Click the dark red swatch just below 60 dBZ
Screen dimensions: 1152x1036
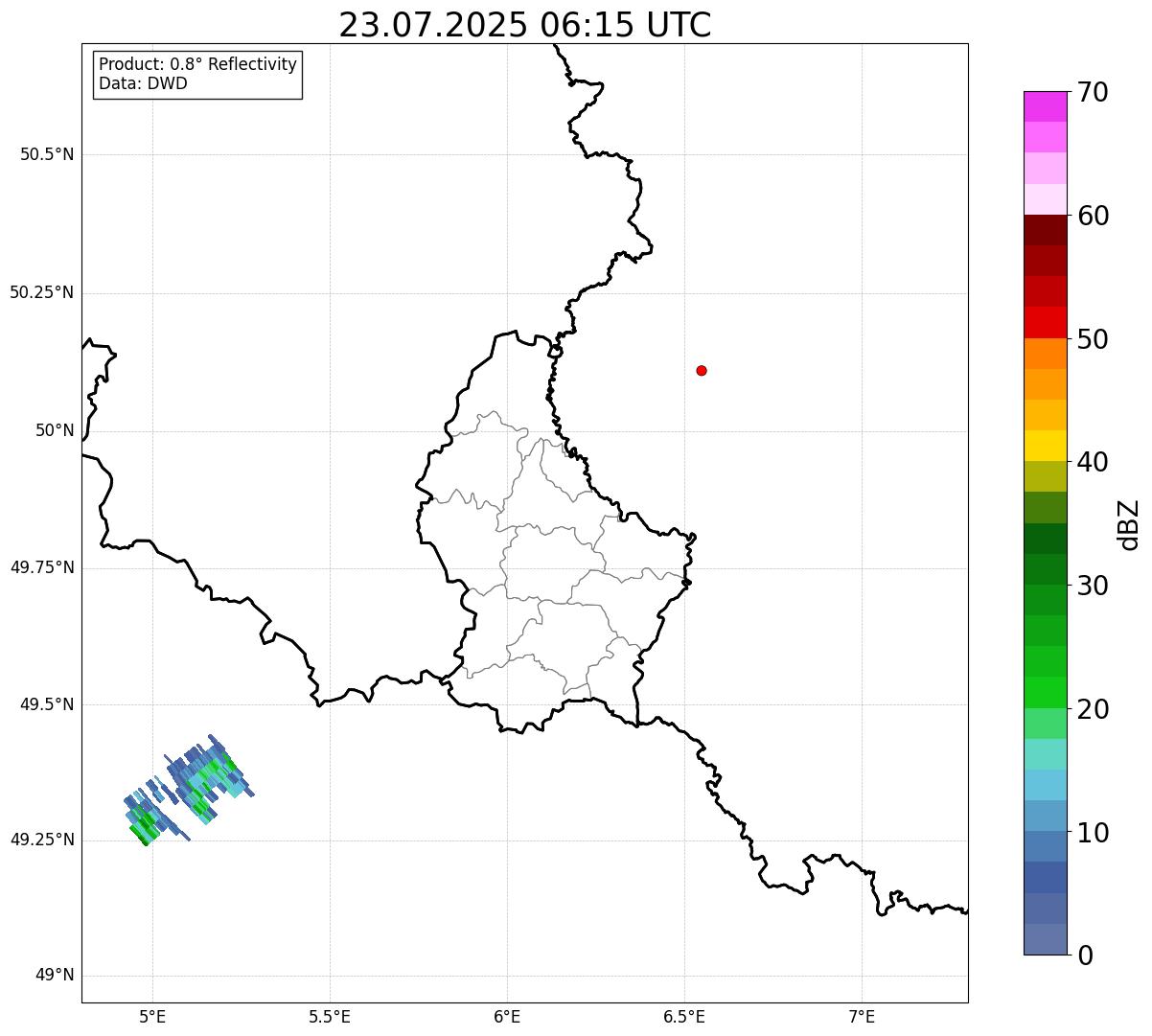tap(1046, 230)
